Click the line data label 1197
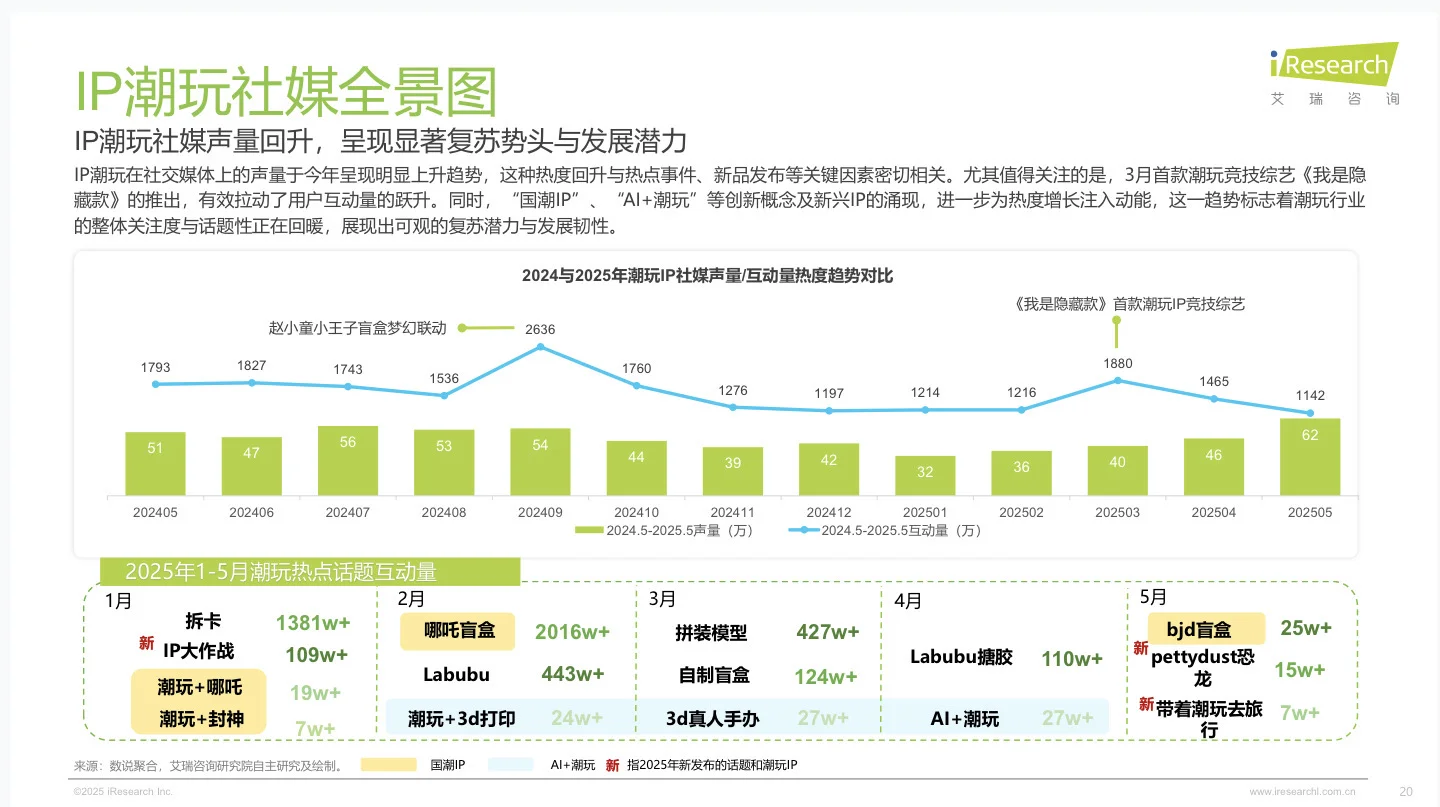Image resolution: width=1440 pixels, height=807 pixels. coord(829,394)
